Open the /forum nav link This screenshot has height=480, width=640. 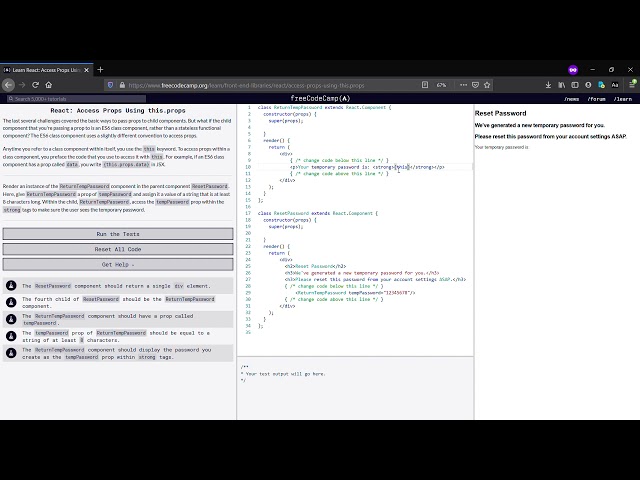click(596, 99)
